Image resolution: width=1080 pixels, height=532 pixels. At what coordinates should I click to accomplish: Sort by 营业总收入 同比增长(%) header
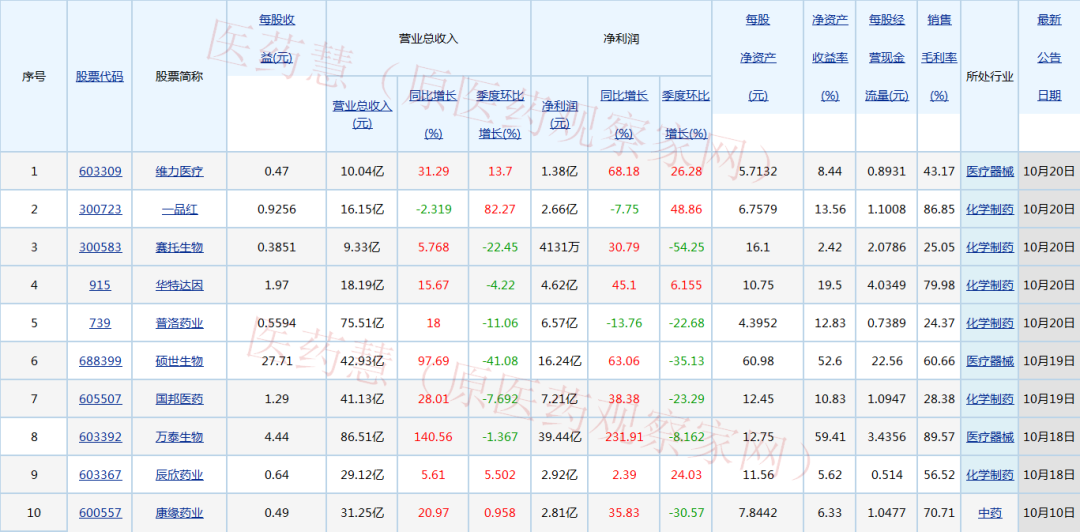click(x=433, y=114)
